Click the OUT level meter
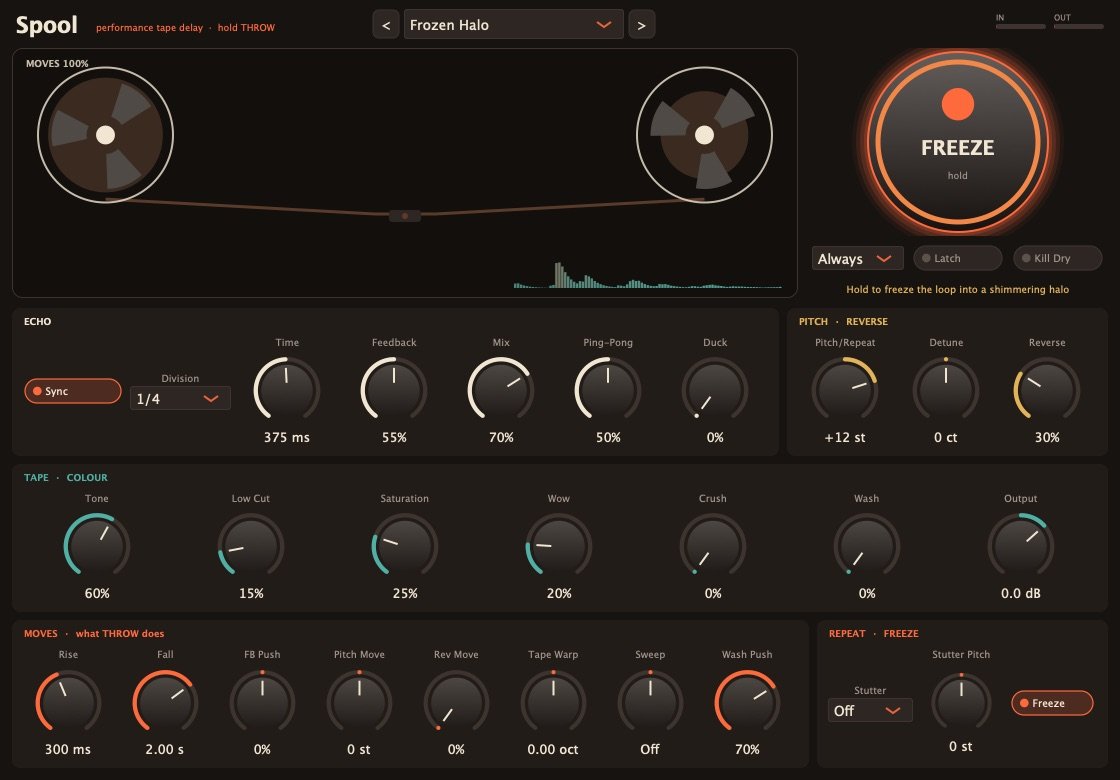 tap(1079, 26)
